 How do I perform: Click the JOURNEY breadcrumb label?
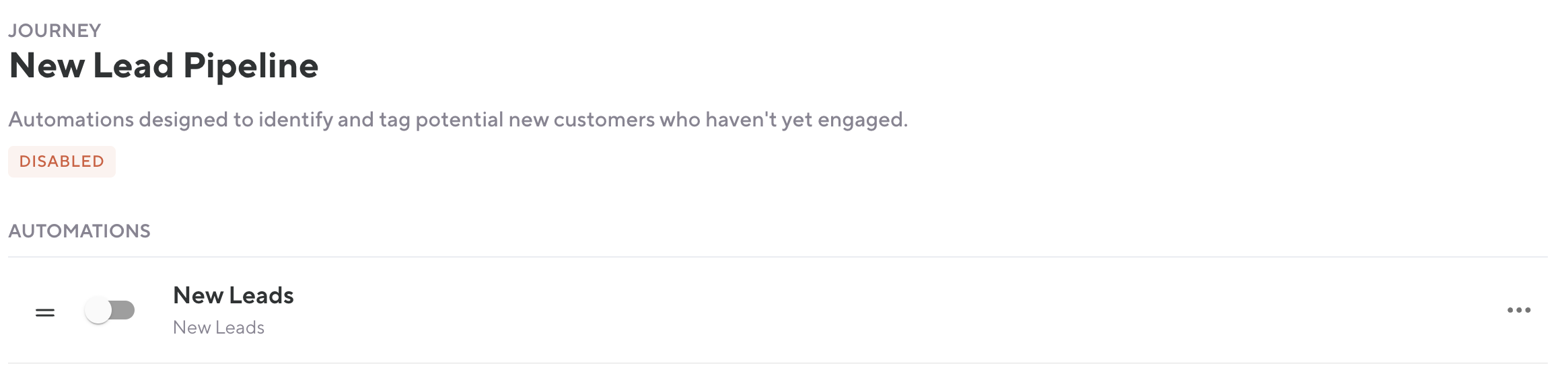coord(55,30)
